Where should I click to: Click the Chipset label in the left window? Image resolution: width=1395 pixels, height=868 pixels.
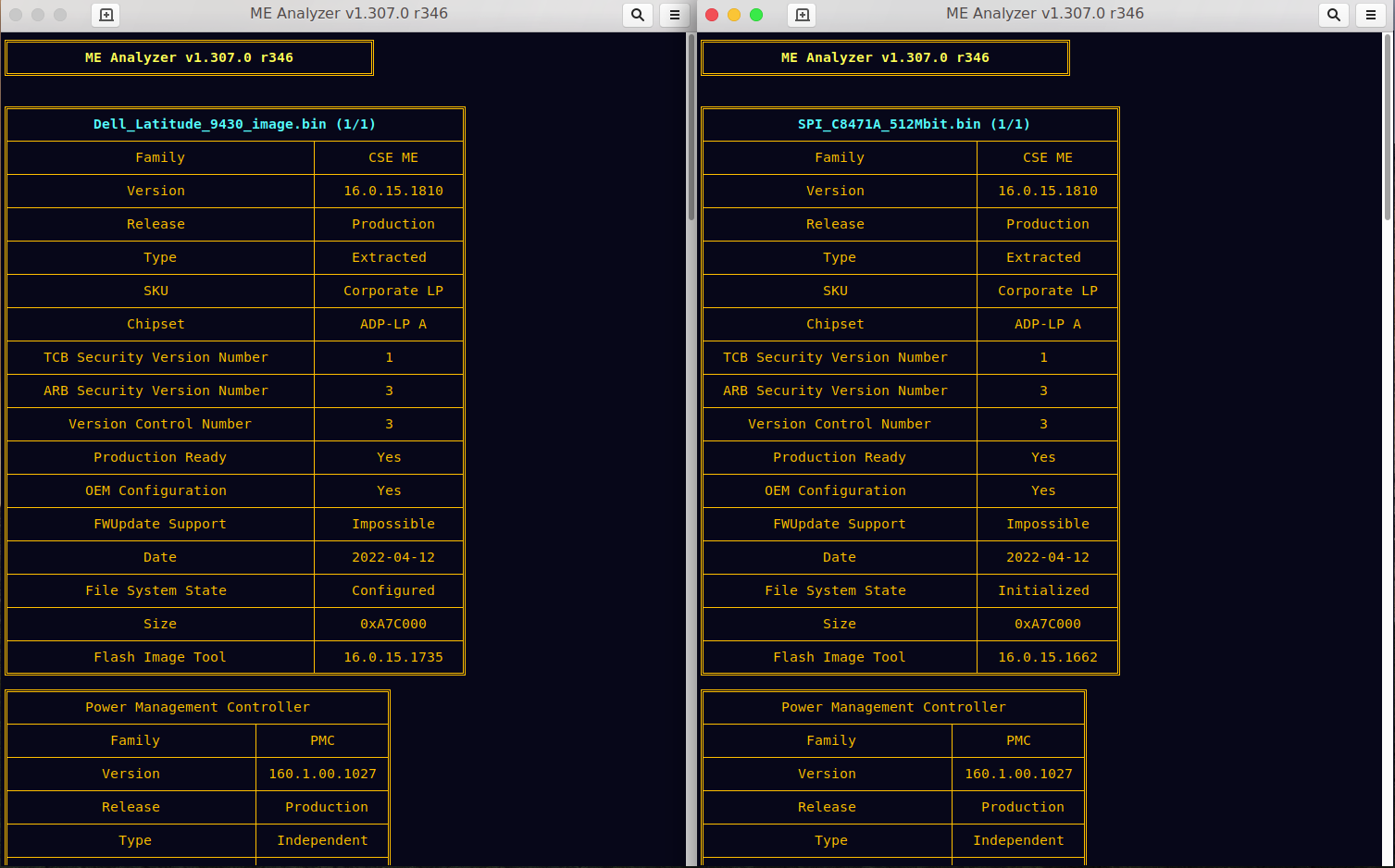pyautogui.click(x=156, y=324)
